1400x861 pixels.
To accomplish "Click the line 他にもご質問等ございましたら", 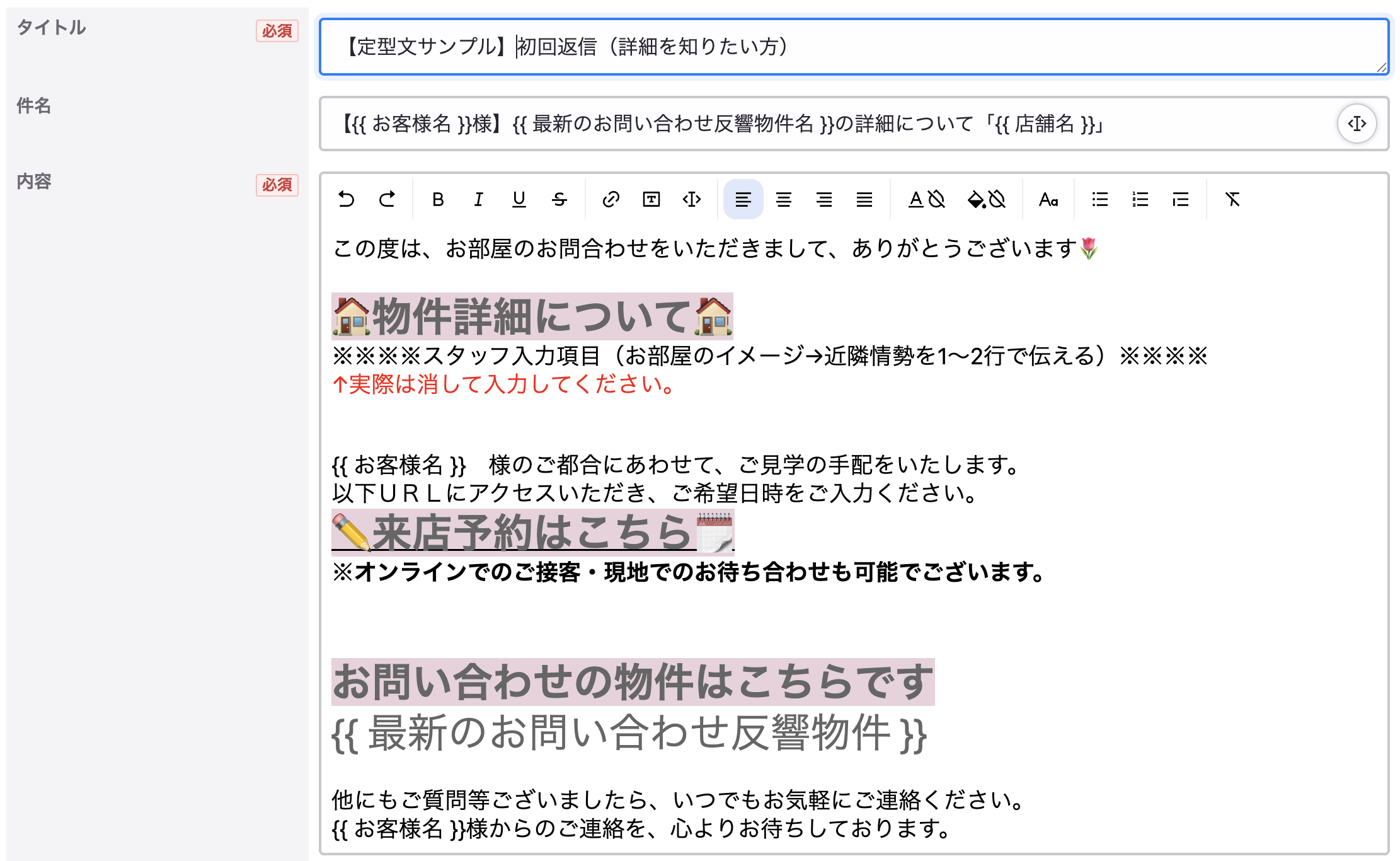I will tap(679, 800).
